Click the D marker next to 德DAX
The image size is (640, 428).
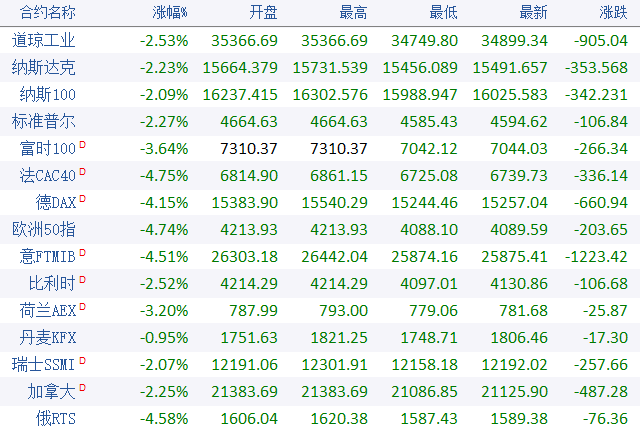click(82, 197)
